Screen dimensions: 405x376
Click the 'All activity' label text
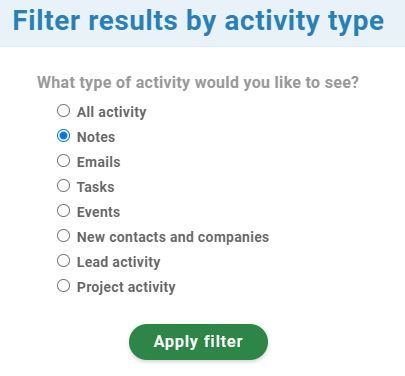click(112, 112)
